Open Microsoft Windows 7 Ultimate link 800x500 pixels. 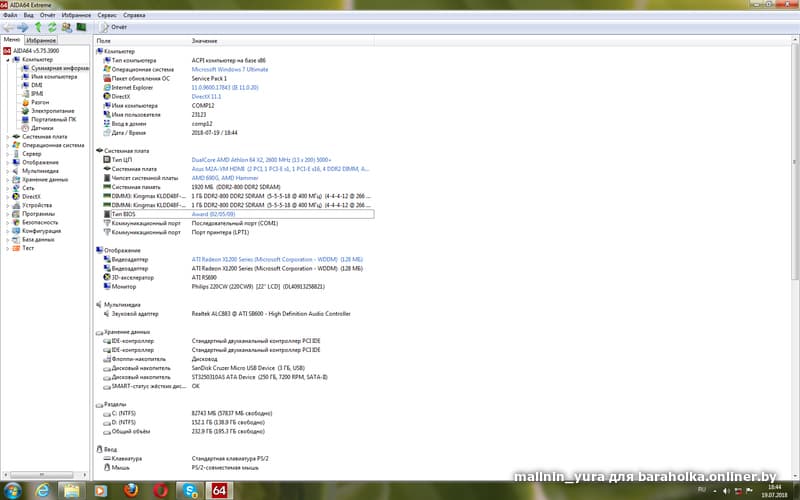pyautogui.click(x=230, y=69)
